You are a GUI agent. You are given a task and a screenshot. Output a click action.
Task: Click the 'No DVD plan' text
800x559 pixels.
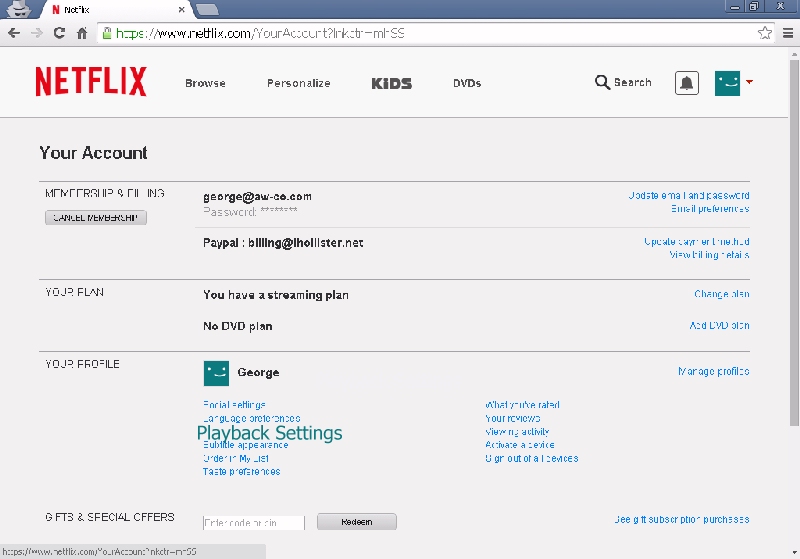tap(237, 326)
